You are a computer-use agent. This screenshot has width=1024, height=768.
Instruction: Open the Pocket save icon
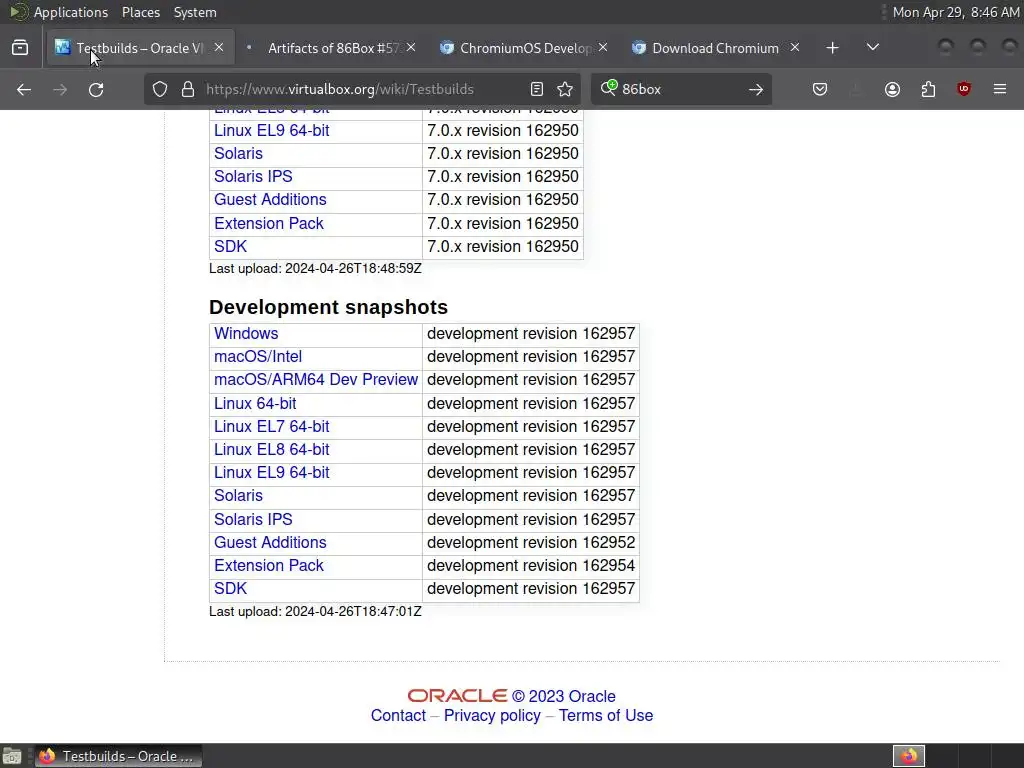pos(820,89)
